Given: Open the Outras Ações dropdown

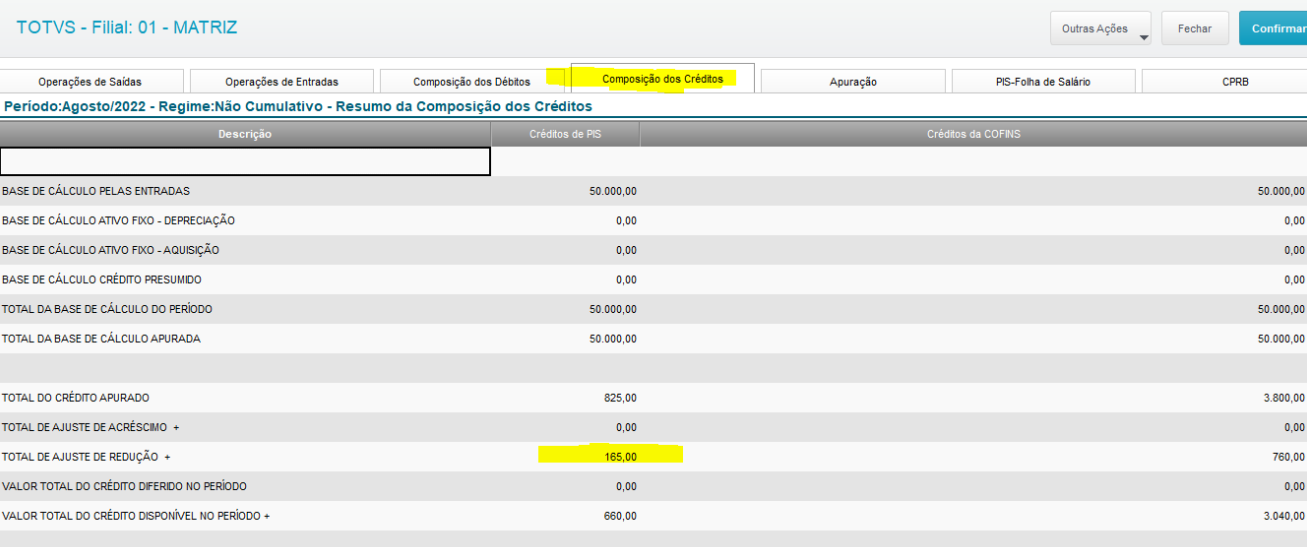Looking at the screenshot, I should pyautogui.click(x=1100, y=29).
